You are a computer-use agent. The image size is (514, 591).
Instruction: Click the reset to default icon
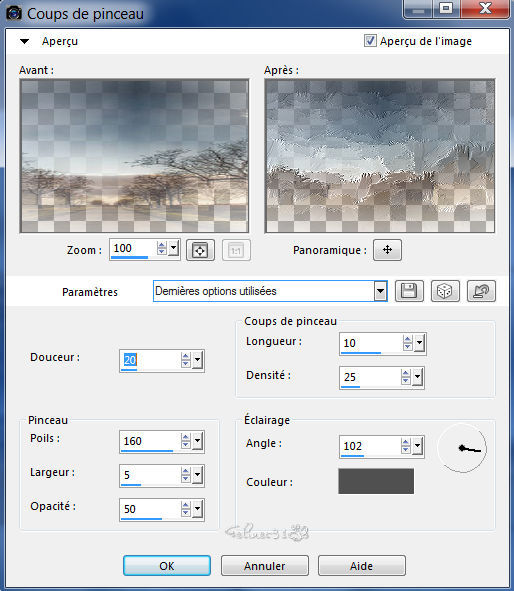(481, 291)
